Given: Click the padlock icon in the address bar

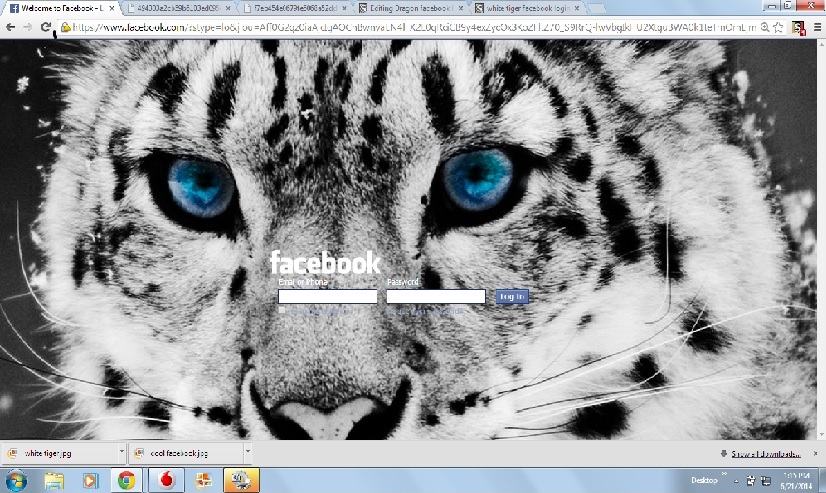Looking at the screenshot, I should [66, 27].
